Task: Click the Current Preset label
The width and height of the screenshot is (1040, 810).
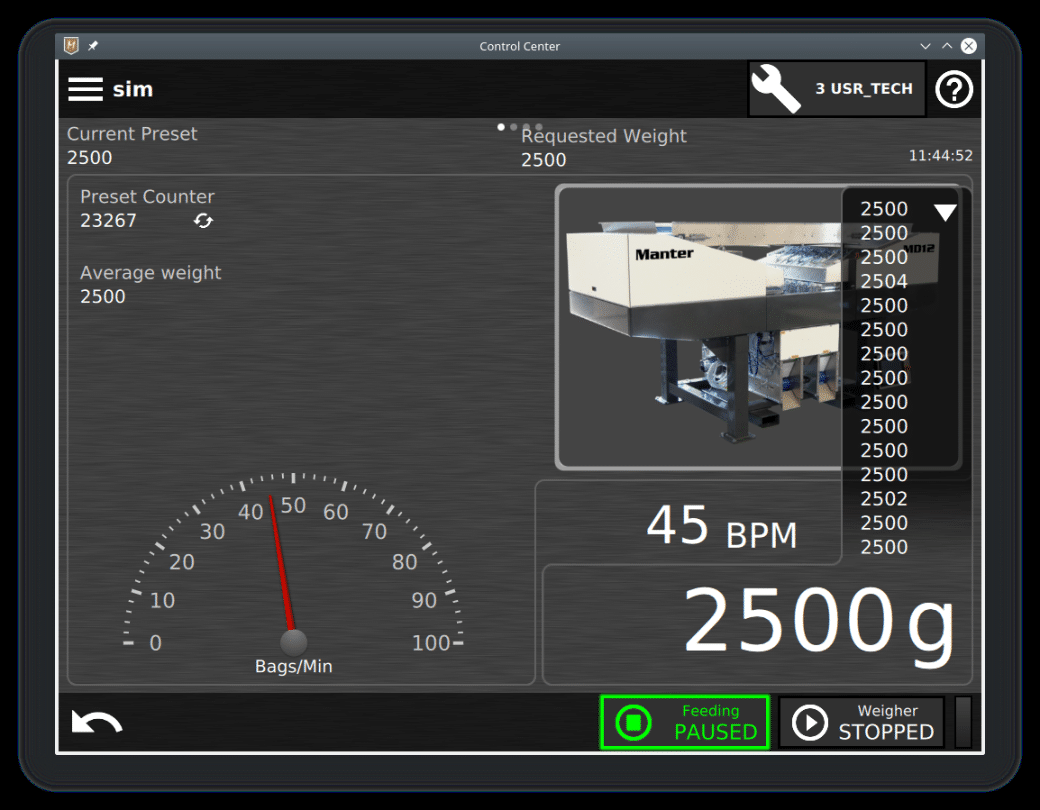Action: click(132, 134)
